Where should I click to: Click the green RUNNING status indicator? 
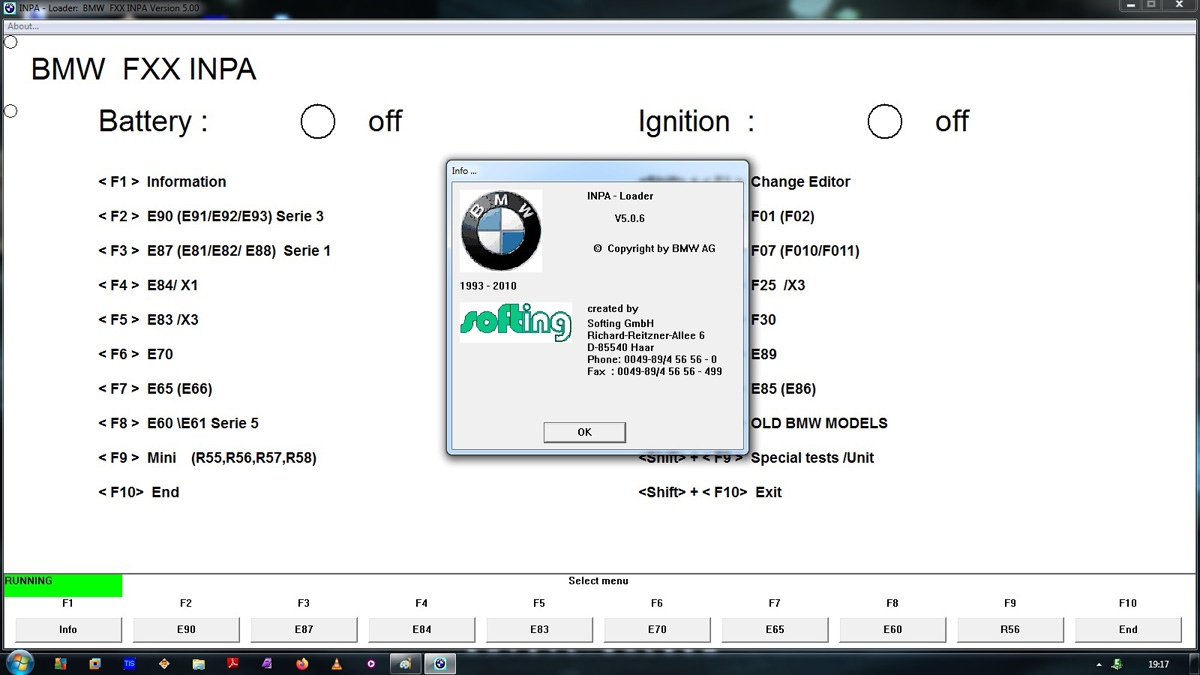coord(63,586)
